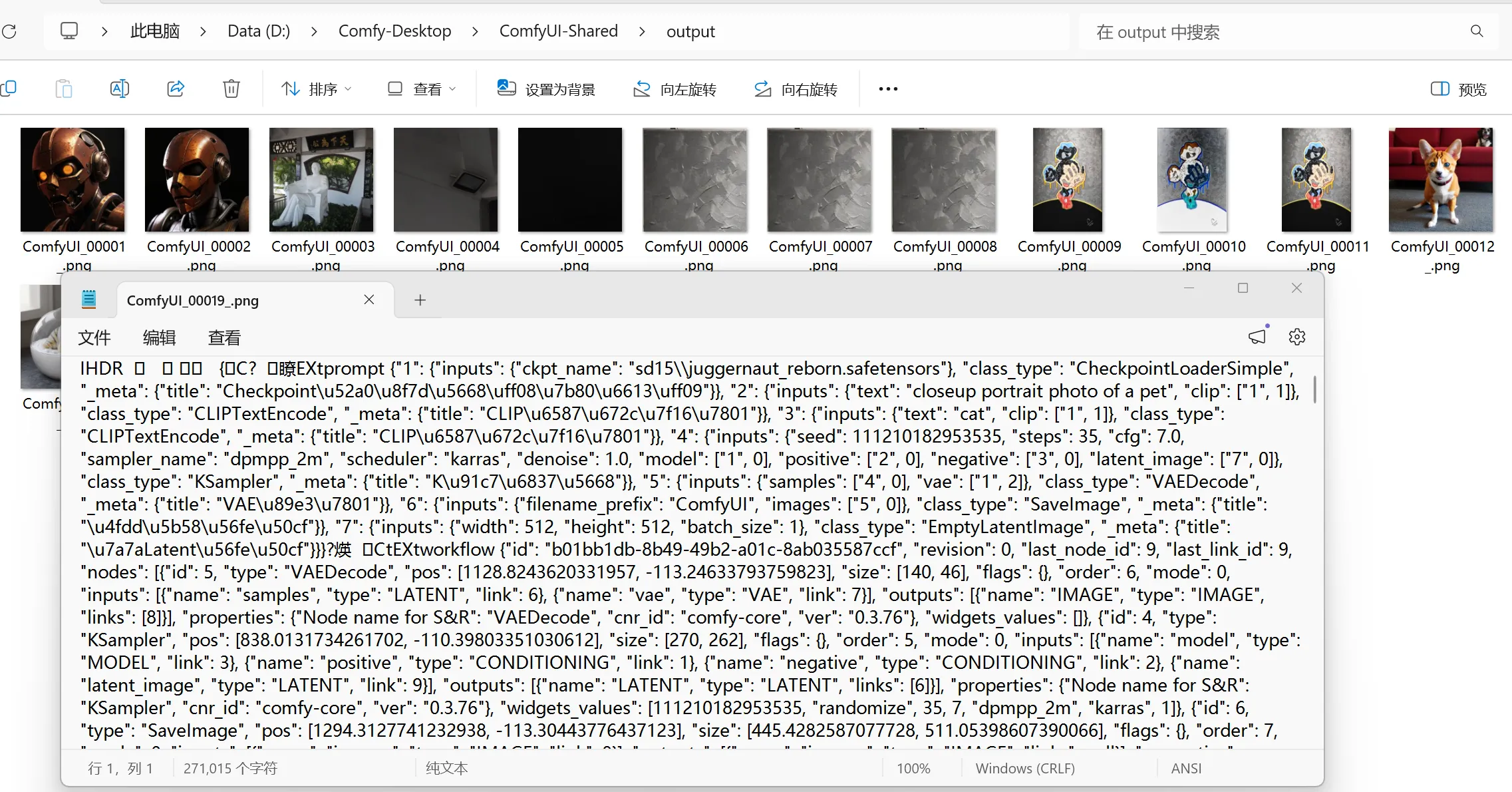Click 向左旋转 rotate left
Viewport: 1512px width, 792px height.
[675, 89]
